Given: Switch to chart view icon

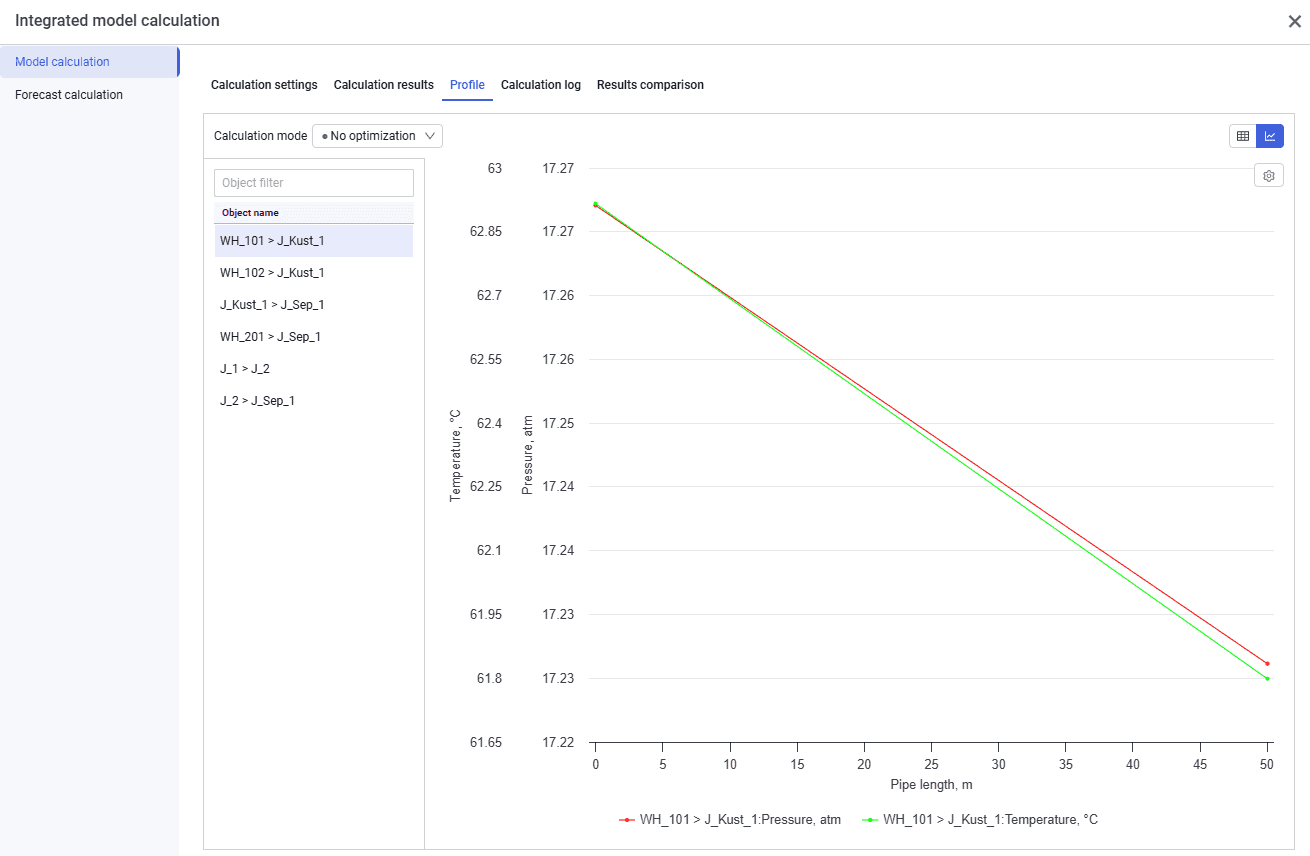Looking at the screenshot, I should [1270, 136].
